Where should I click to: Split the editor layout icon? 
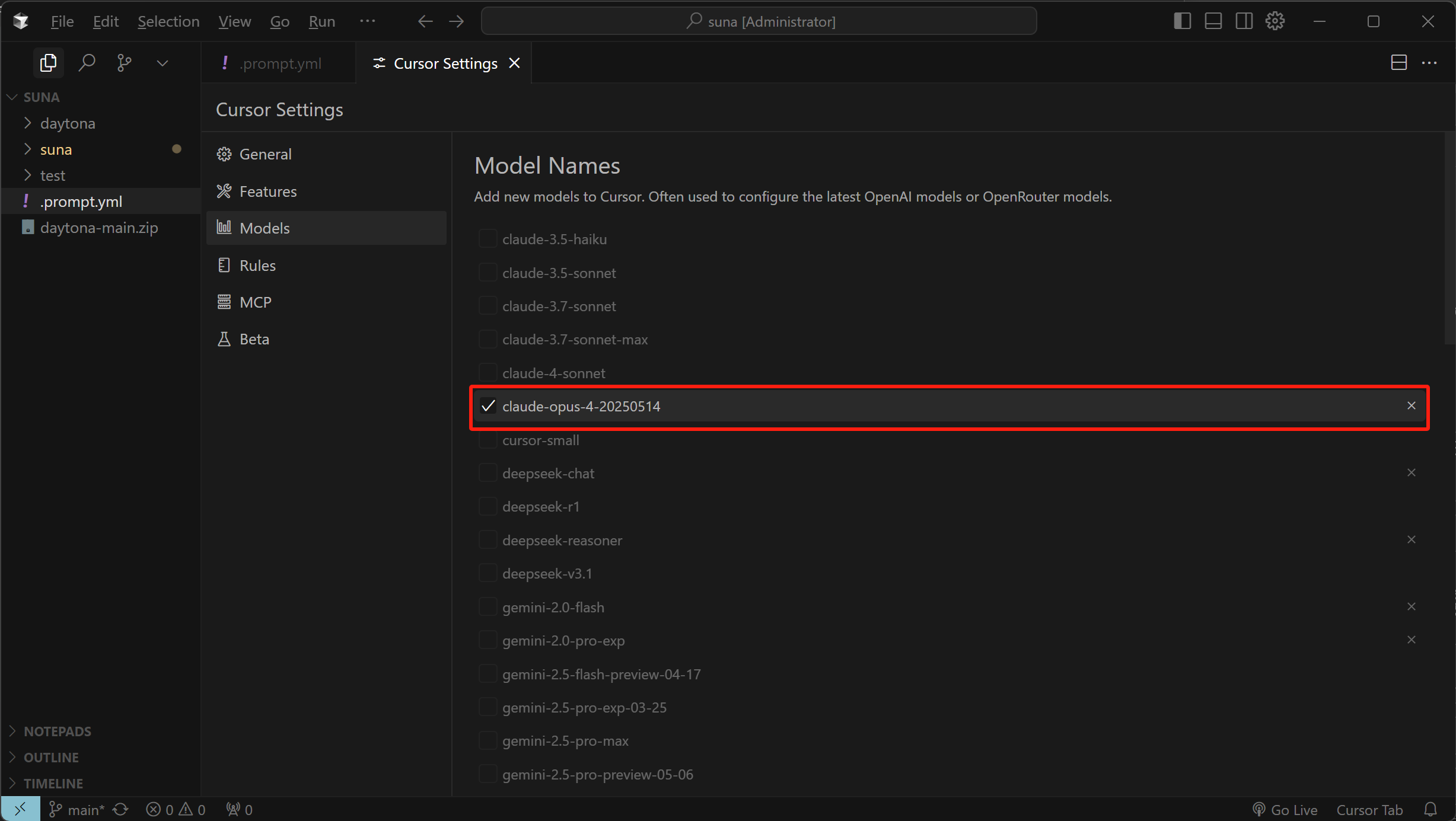1398,62
